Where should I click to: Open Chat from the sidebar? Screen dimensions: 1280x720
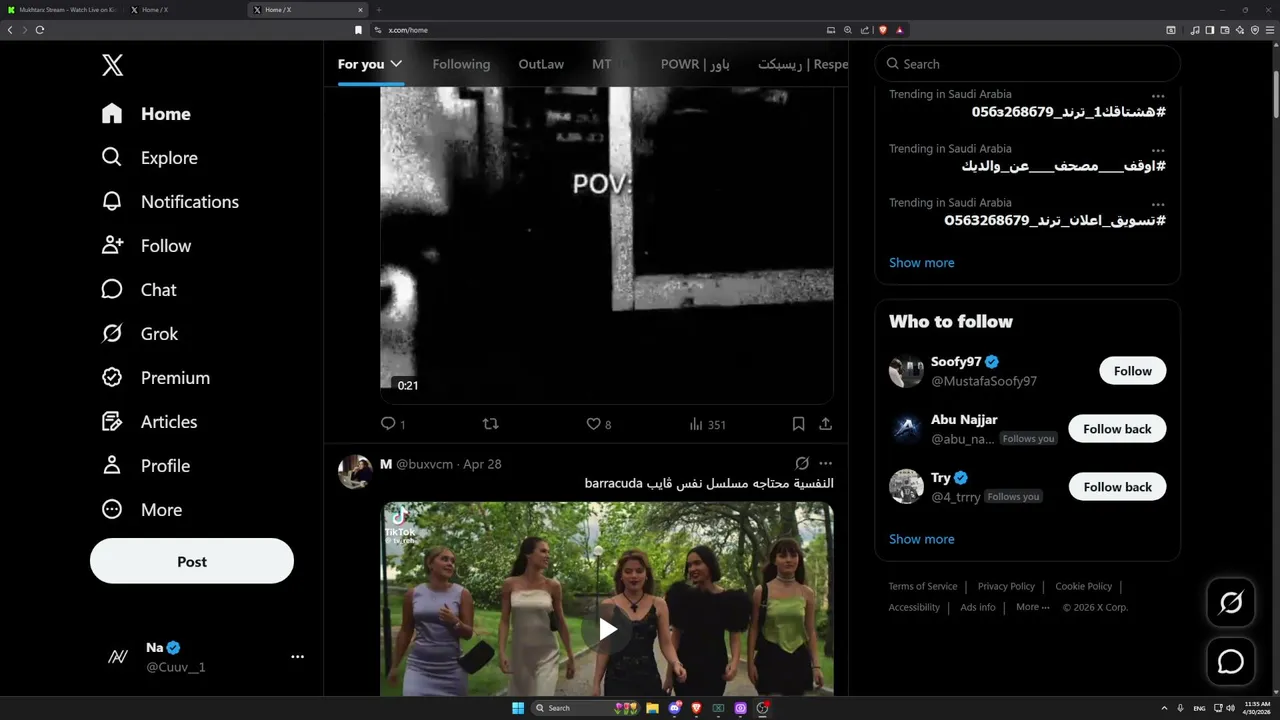(139, 290)
